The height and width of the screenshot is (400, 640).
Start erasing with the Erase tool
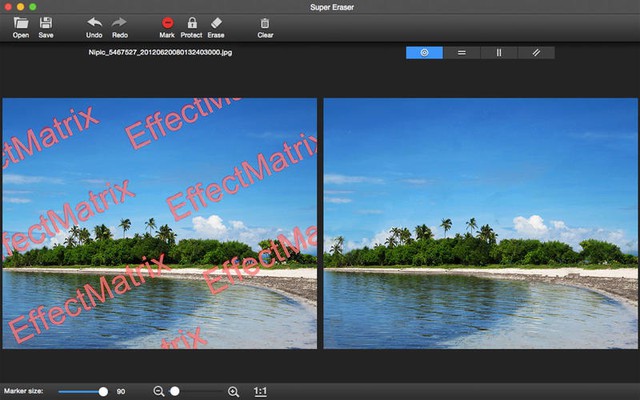pyautogui.click(x=216, y=23)
